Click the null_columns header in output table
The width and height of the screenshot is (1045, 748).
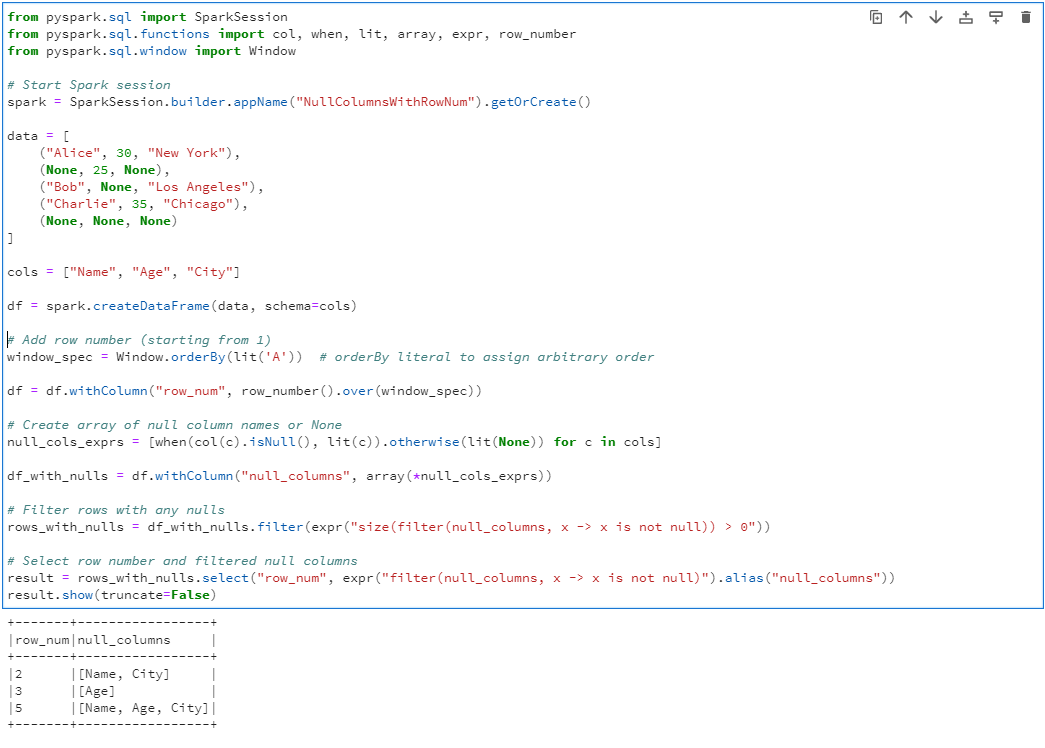(x=124, y=640)
